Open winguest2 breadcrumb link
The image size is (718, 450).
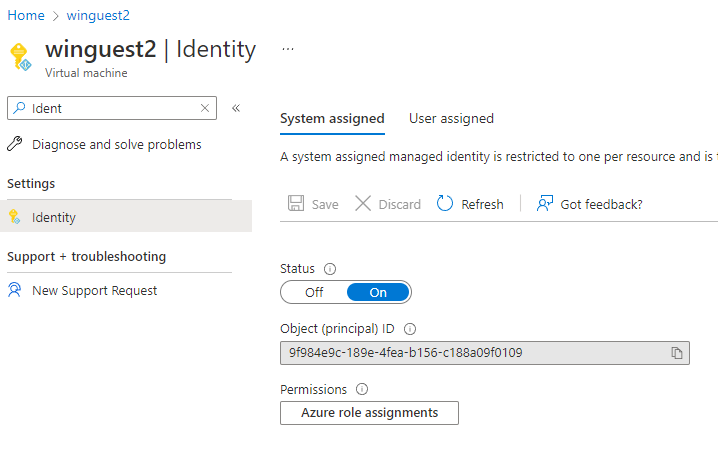[x=98, y=16]
